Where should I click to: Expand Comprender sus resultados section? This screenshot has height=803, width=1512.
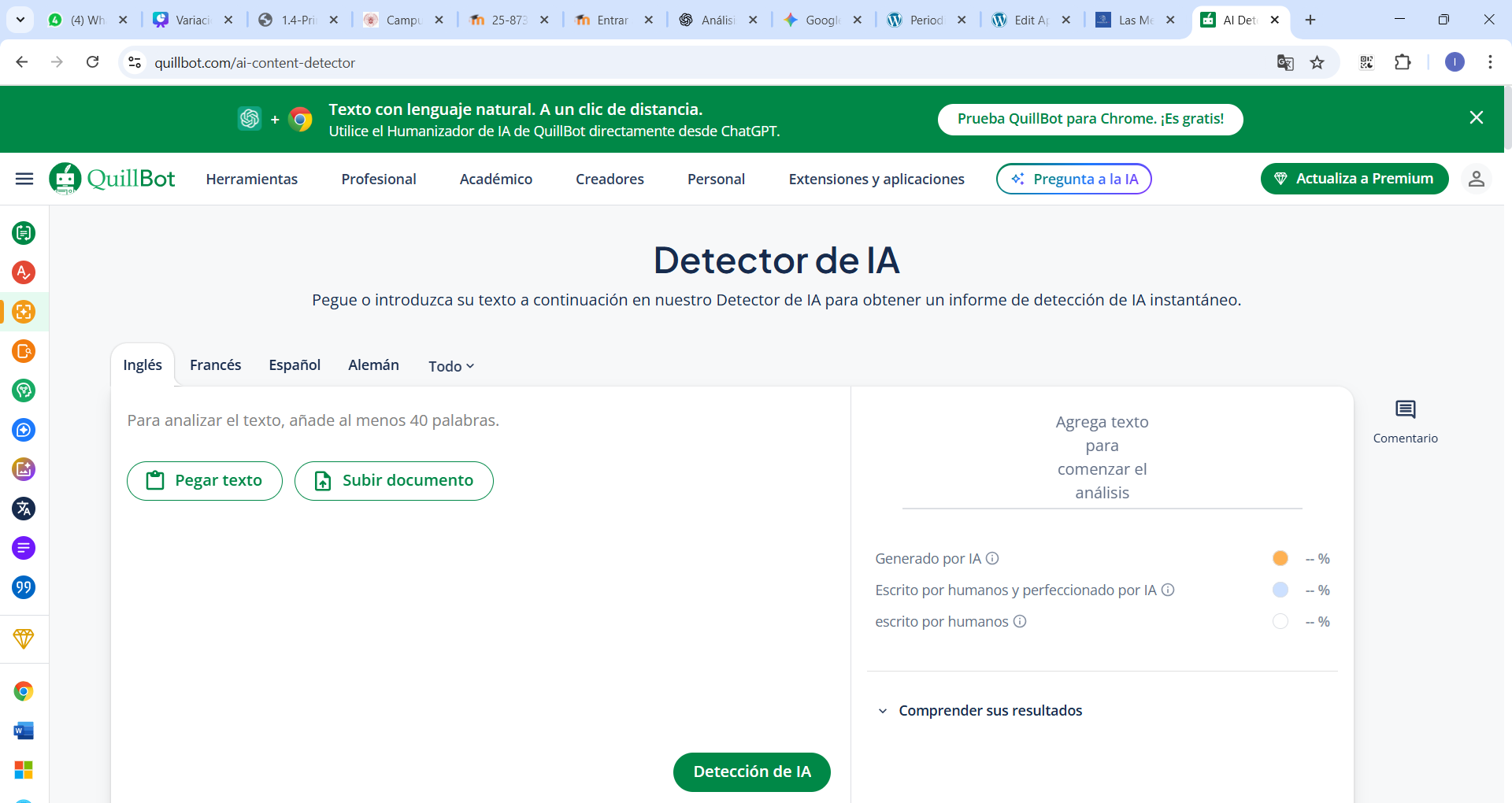(x=990, y=710)
